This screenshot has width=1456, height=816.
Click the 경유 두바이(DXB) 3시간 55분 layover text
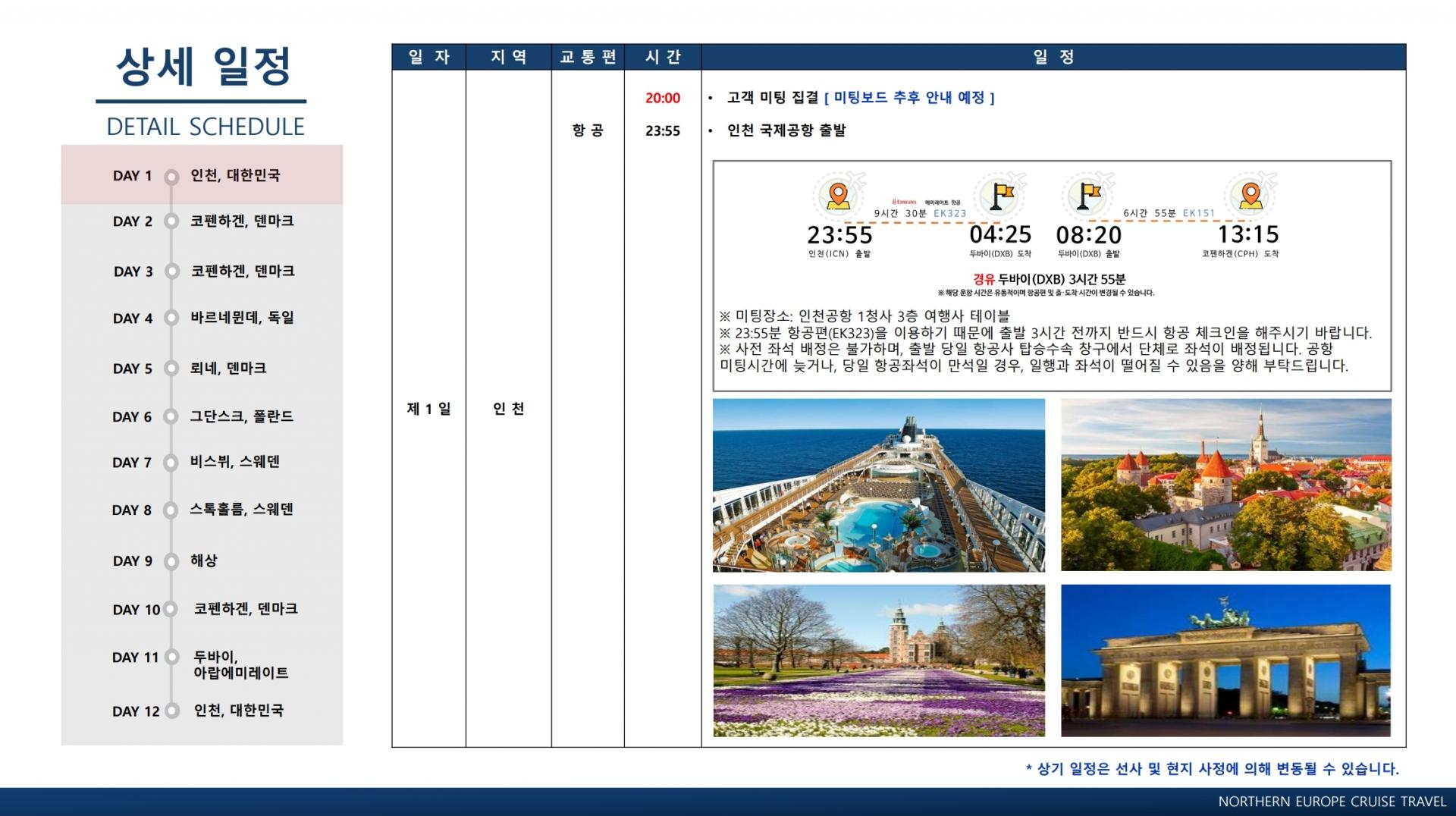(1050, 279)
